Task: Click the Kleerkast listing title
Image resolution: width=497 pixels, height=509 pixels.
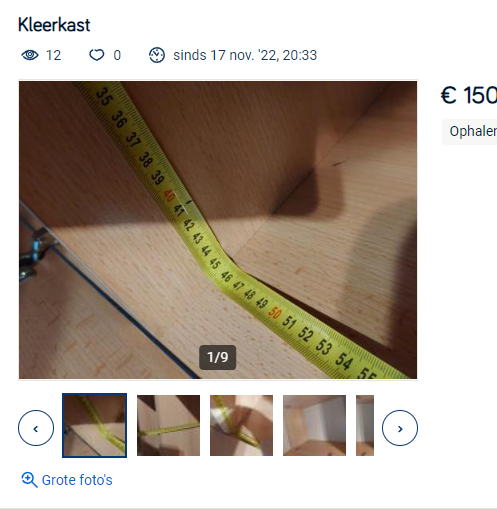Action: pos(54,25)
